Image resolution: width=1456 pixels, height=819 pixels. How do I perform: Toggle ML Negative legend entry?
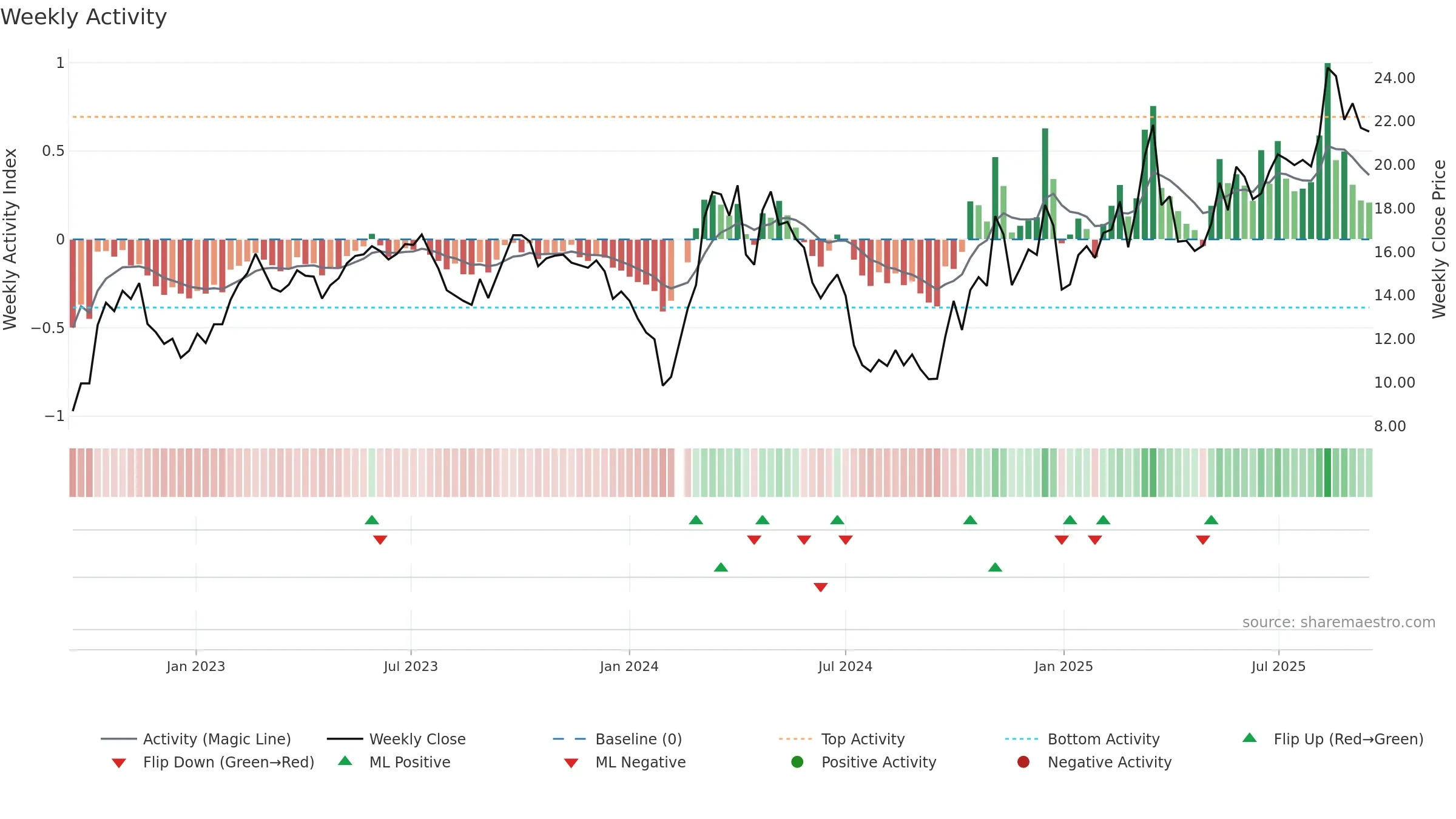click(x=625, y=762)
